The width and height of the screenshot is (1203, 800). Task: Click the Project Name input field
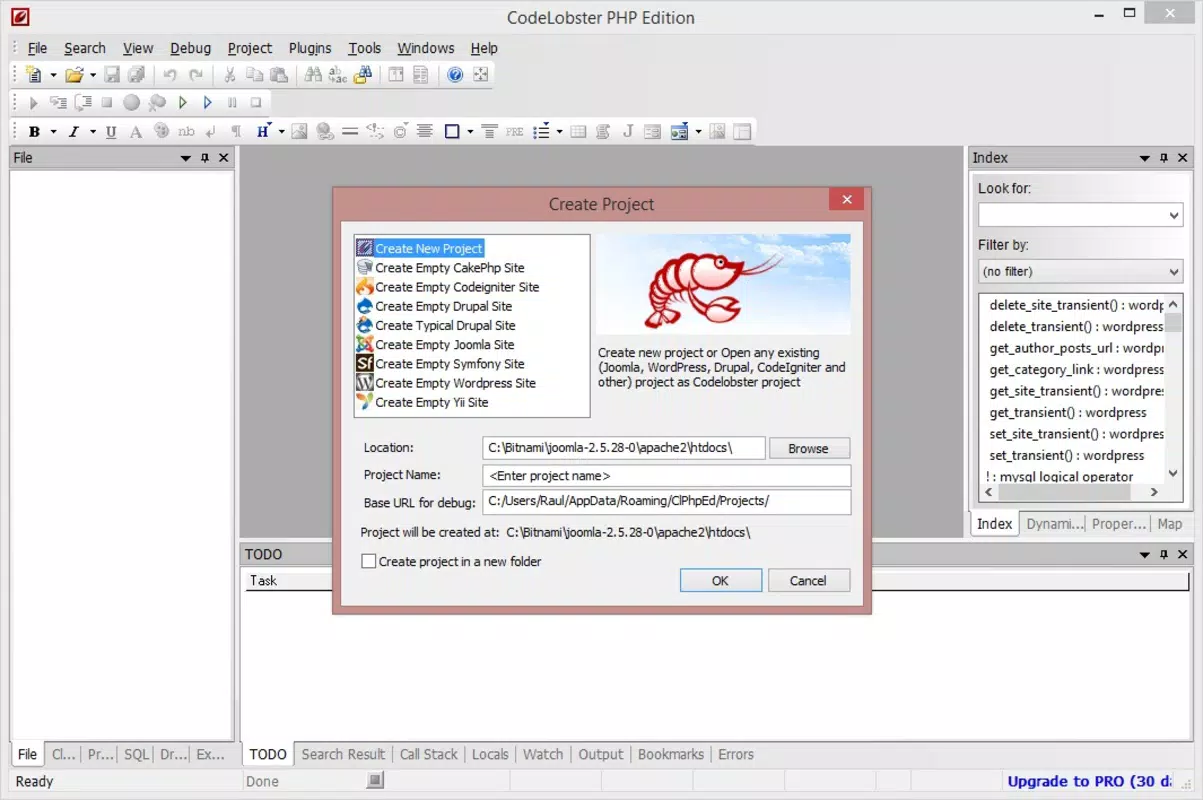click(666, 476)
